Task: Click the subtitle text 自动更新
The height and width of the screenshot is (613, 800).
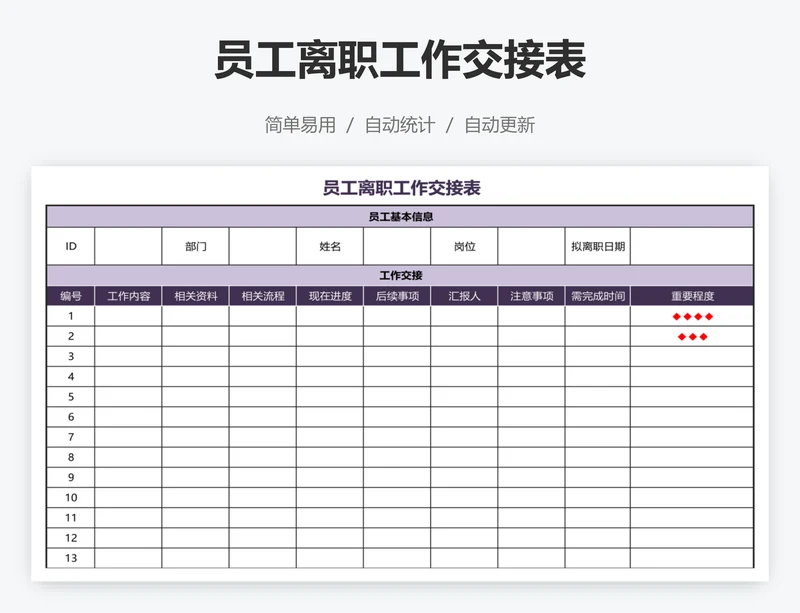Action: click(x=499, y=125)
